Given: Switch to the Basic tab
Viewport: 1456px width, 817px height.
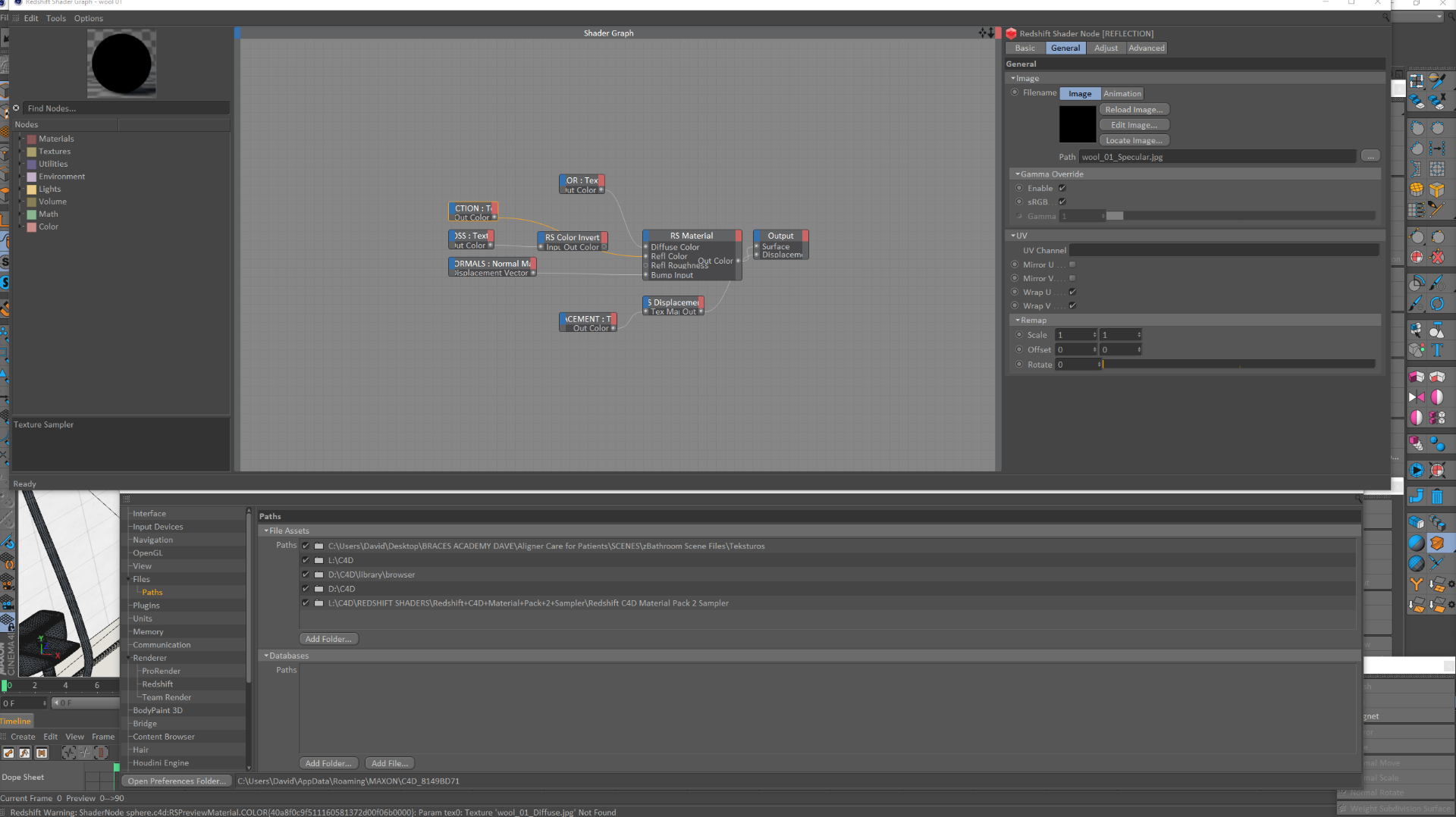Looking at the screenshot, I should click(x=1025, y=48).
